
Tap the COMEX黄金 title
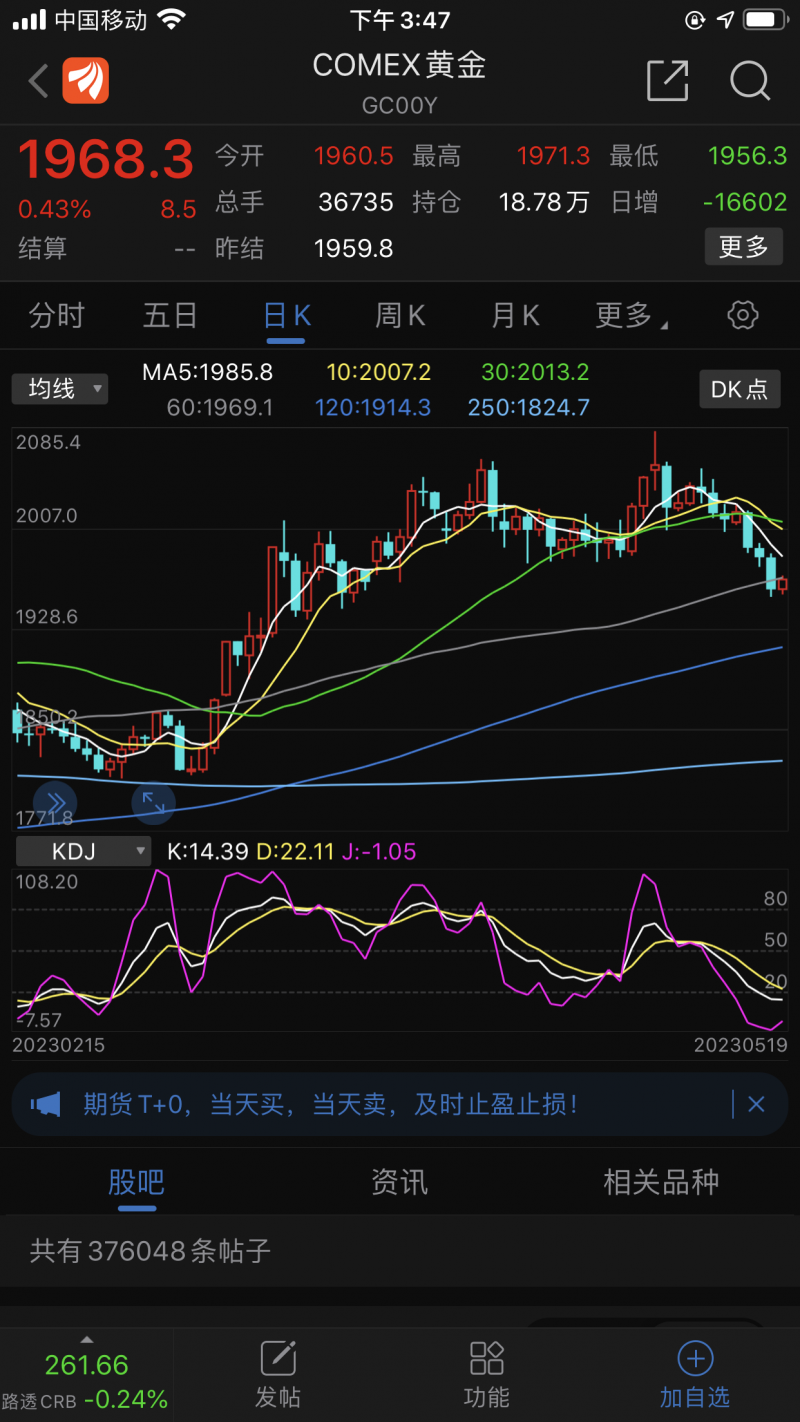tap(399, 65)
